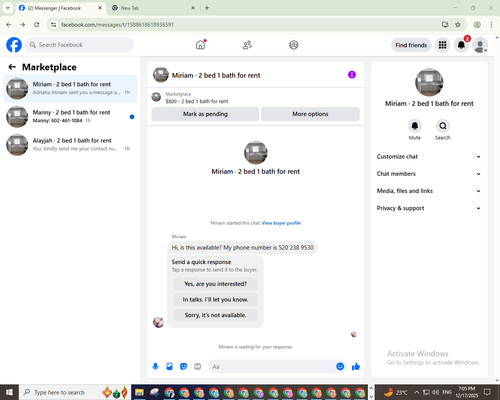Expand Chat members section

coord(429,174)
